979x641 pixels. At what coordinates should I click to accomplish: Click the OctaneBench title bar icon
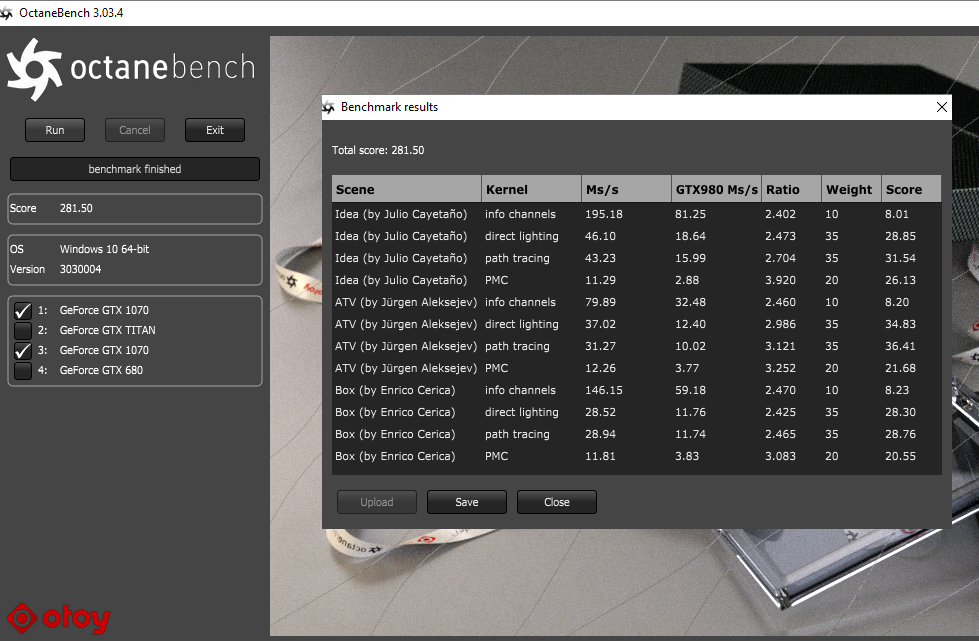6,13
